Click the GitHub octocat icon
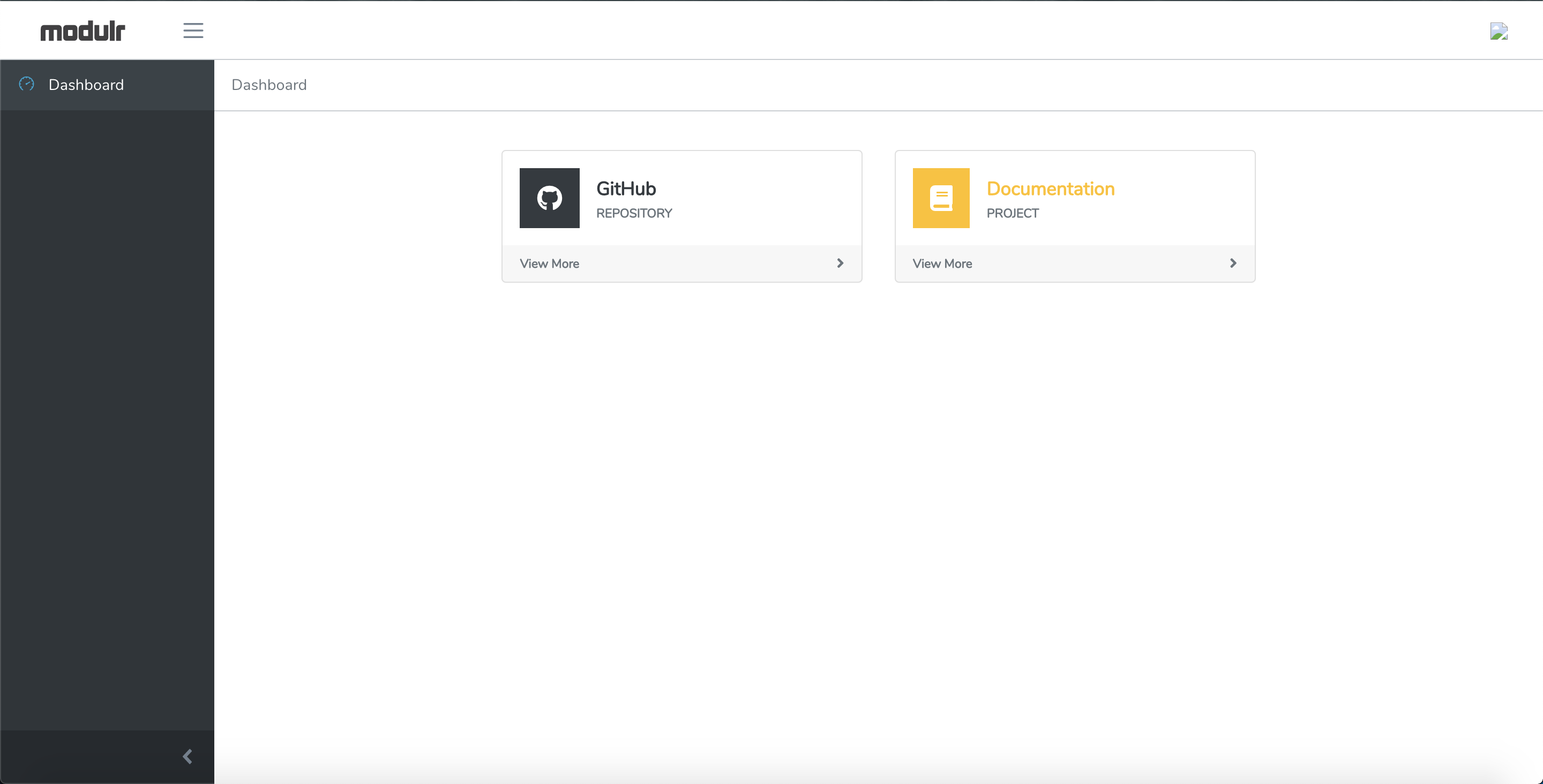Viewport: 1543px width, 784px height. 549,198
